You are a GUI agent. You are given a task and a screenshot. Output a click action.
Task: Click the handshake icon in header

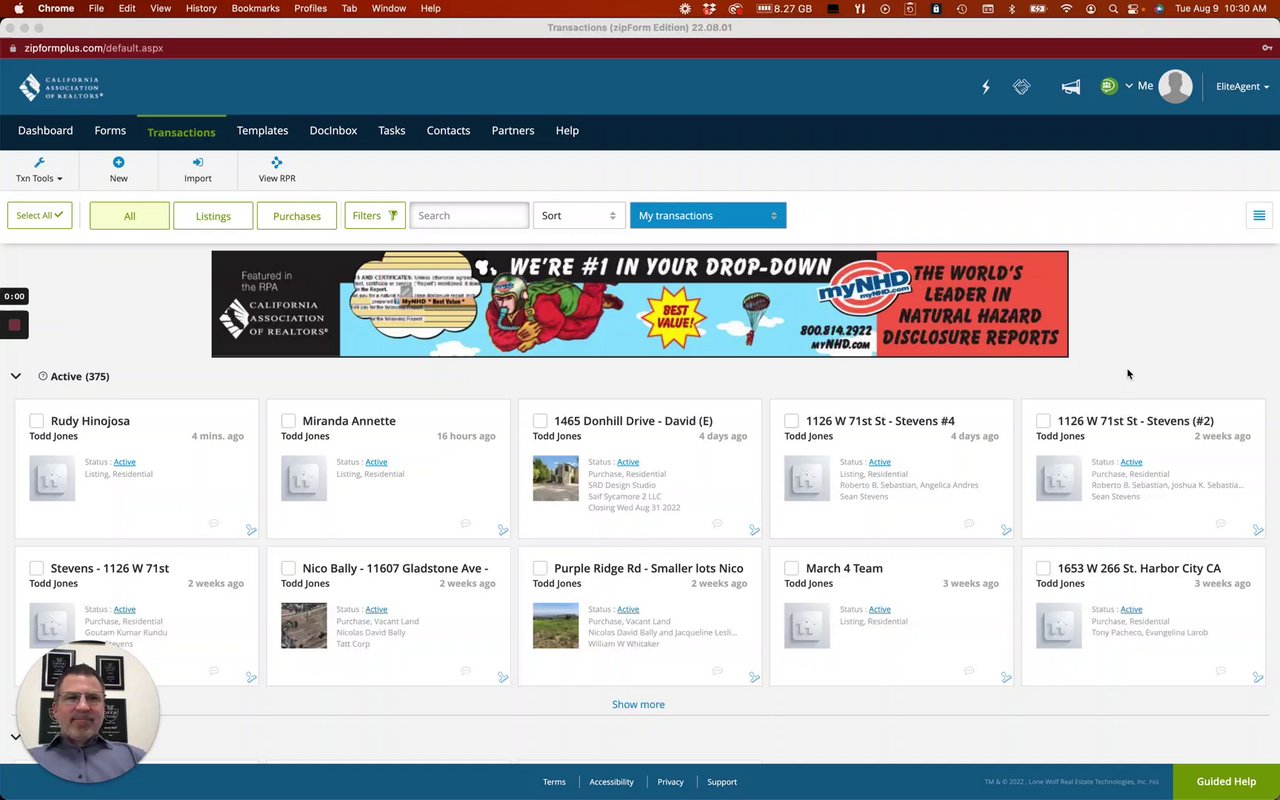coord(1021,87)
